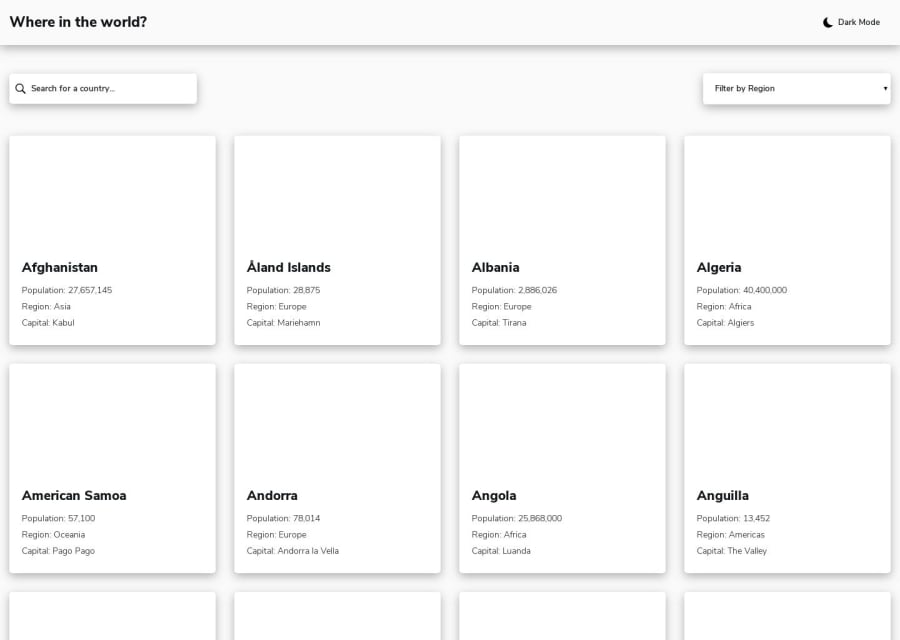Select Region: Europe under Albania
This screenshot has width=900, height=640.
click(x=502, y=307)
